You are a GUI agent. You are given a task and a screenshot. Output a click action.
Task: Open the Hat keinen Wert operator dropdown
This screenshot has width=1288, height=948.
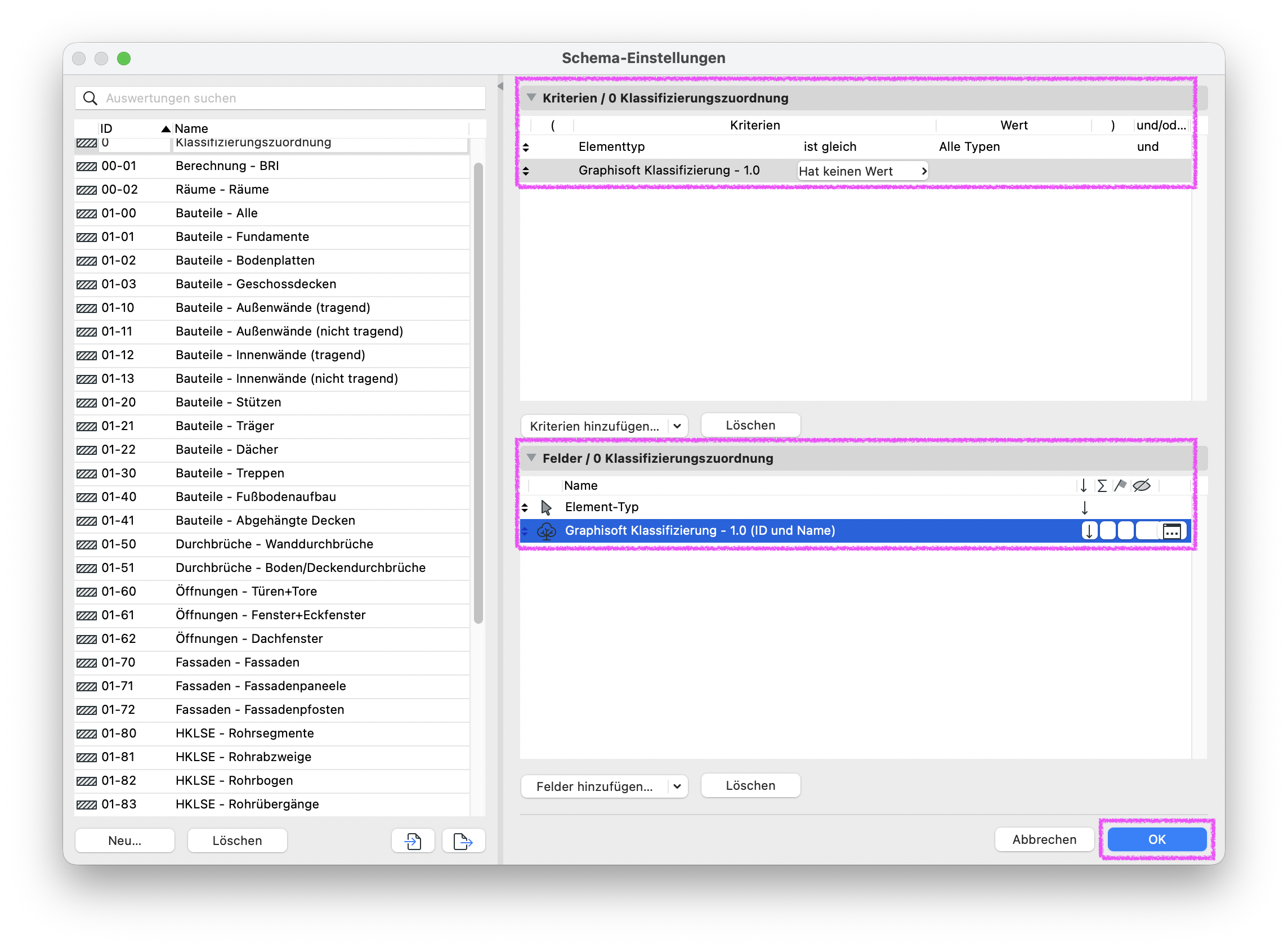click(862, 171)
